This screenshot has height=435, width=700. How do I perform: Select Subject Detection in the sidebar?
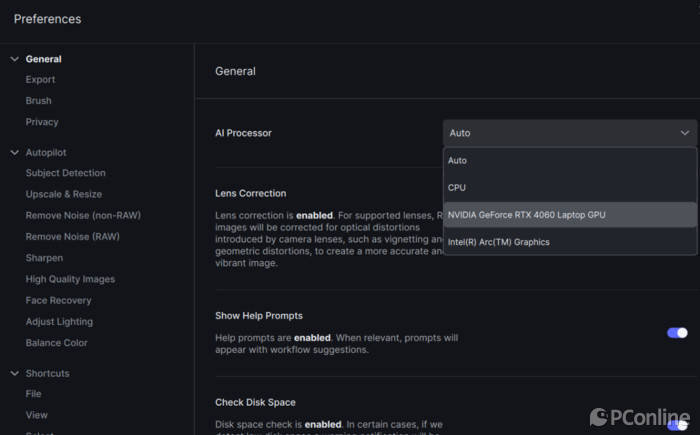65,173
